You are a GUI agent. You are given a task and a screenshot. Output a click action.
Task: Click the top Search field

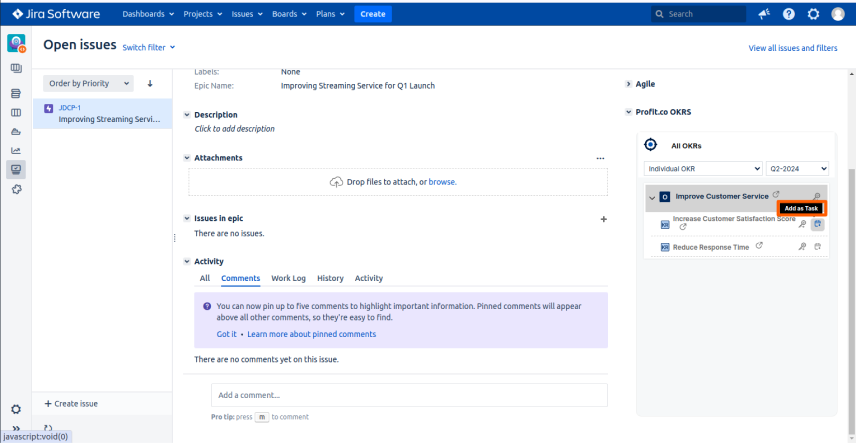[698, 14]
